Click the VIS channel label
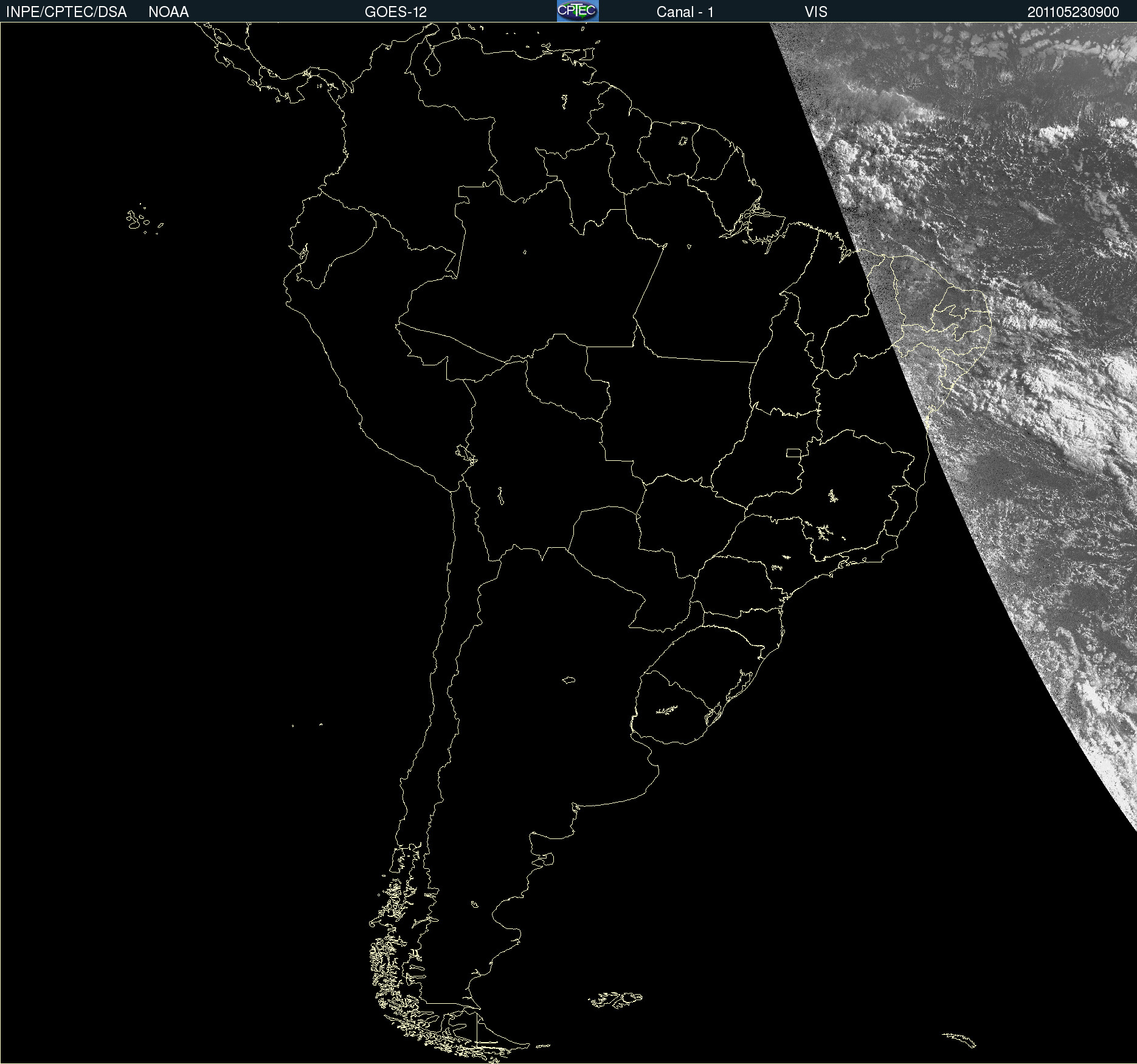1137x1064 pixels. [x=816, y=12]
